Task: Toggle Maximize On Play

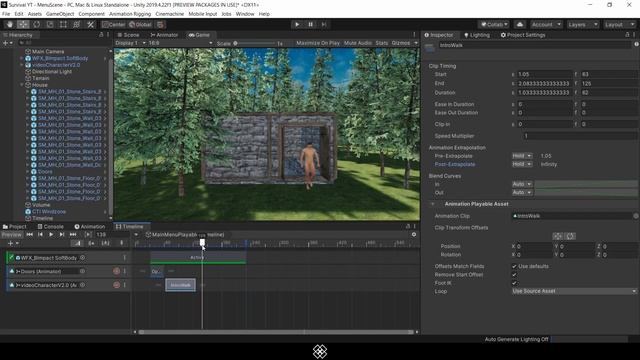Action: pos(318,43)
